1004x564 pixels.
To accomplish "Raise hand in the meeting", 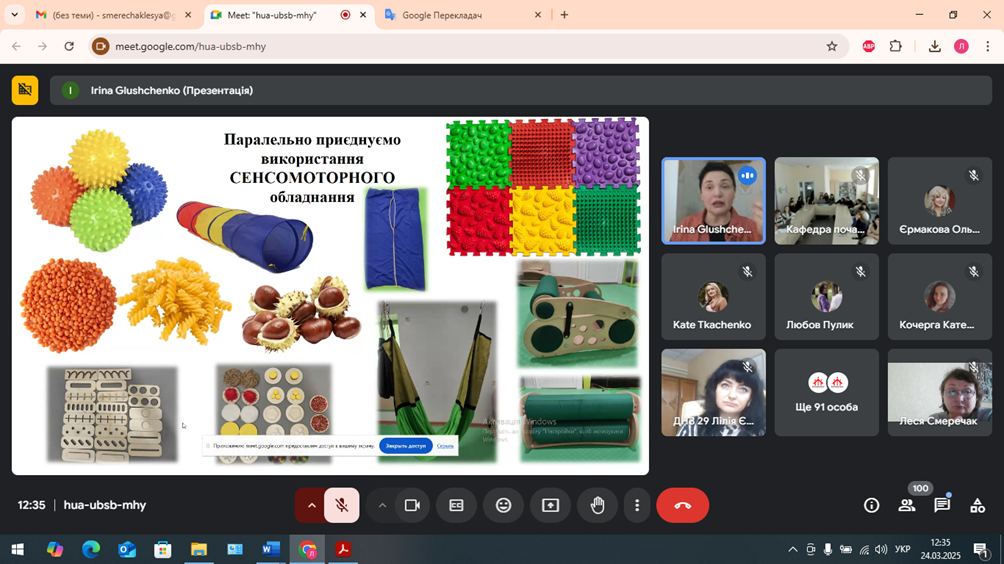I will coord(597,506).
